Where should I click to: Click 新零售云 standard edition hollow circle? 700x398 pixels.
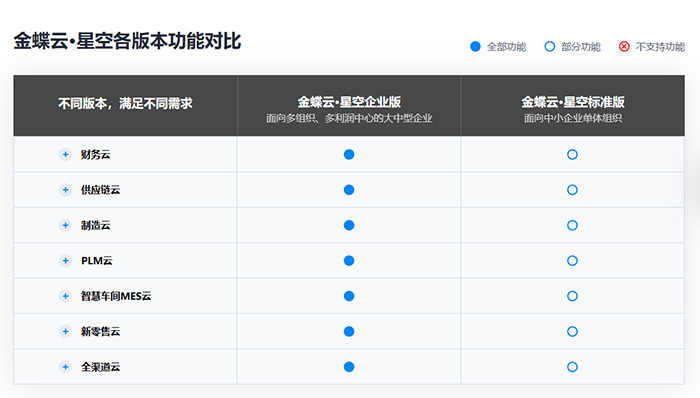572,331
